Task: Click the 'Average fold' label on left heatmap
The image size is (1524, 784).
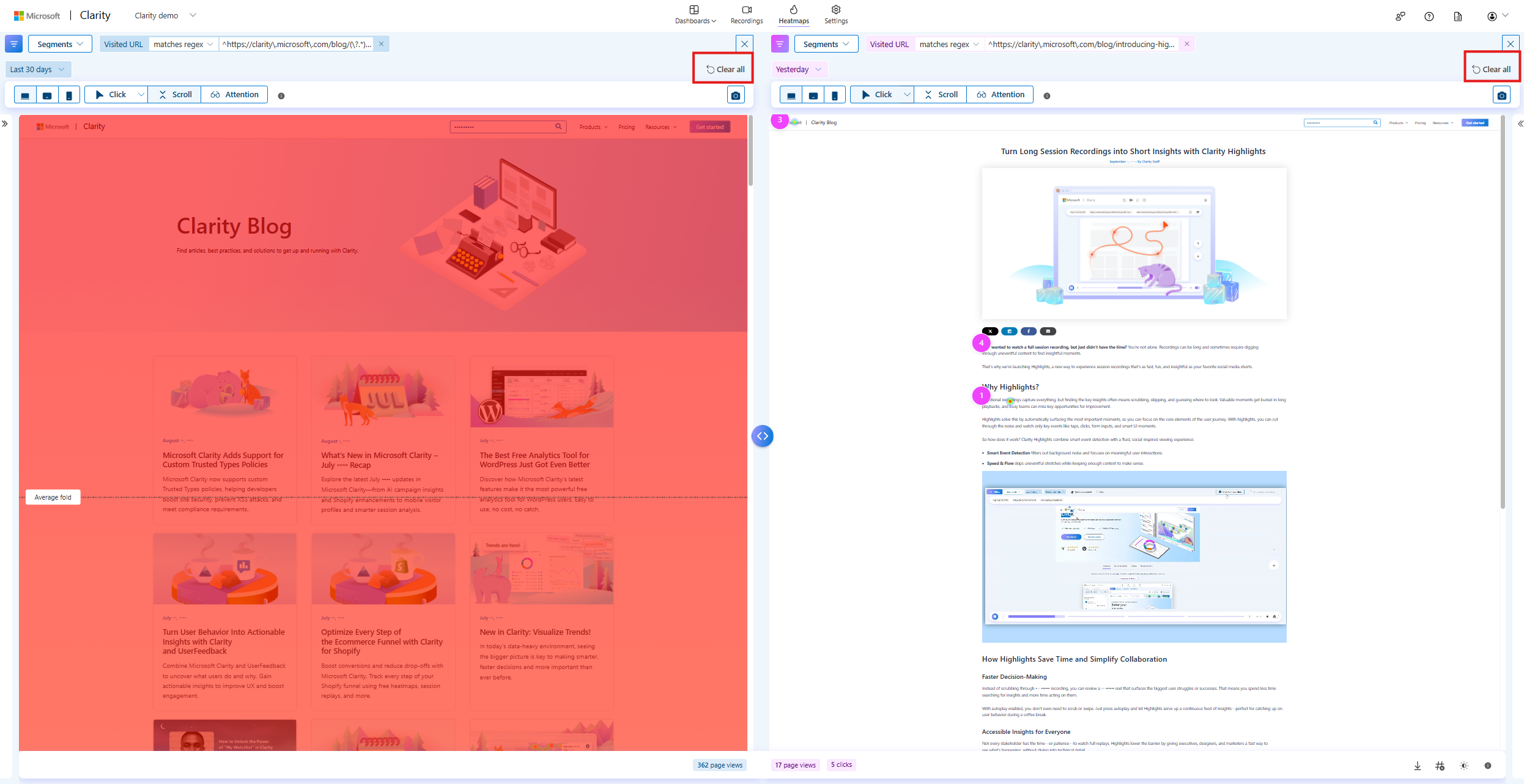Action: point(53,497)
